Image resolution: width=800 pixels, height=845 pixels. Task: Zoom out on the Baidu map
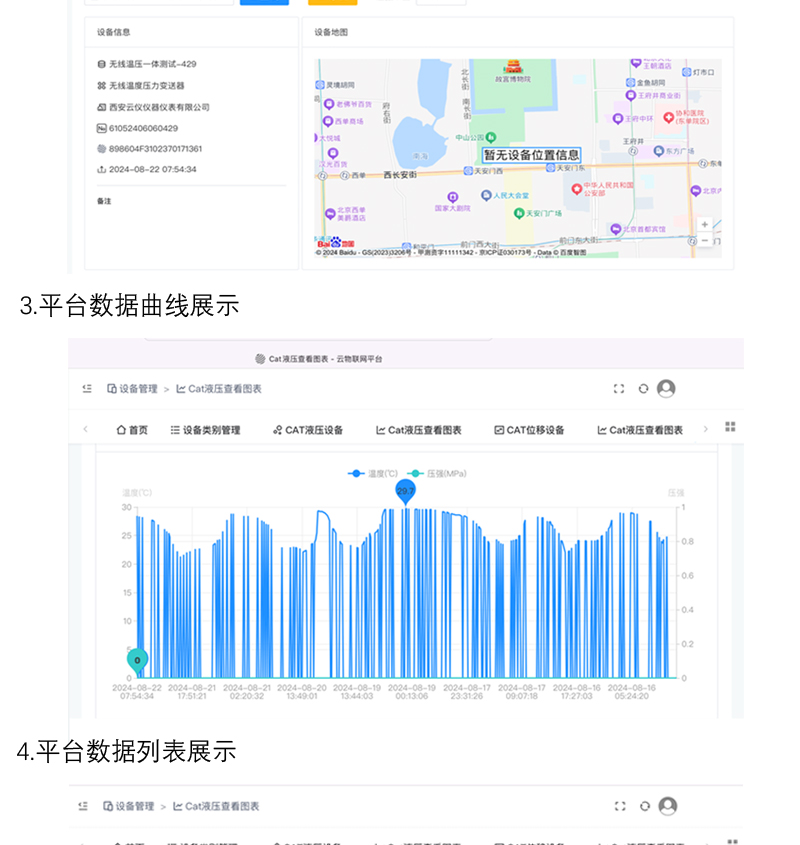tap(705, 241)
